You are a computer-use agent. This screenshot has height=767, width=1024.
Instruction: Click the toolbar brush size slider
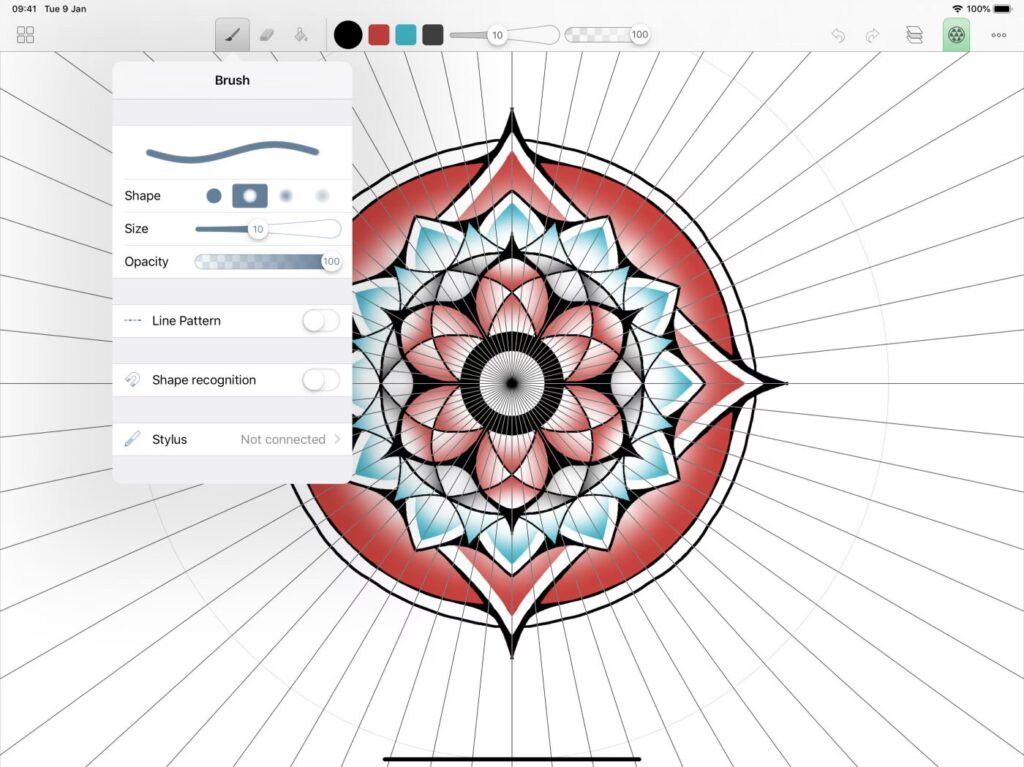(x=504, y=35)
